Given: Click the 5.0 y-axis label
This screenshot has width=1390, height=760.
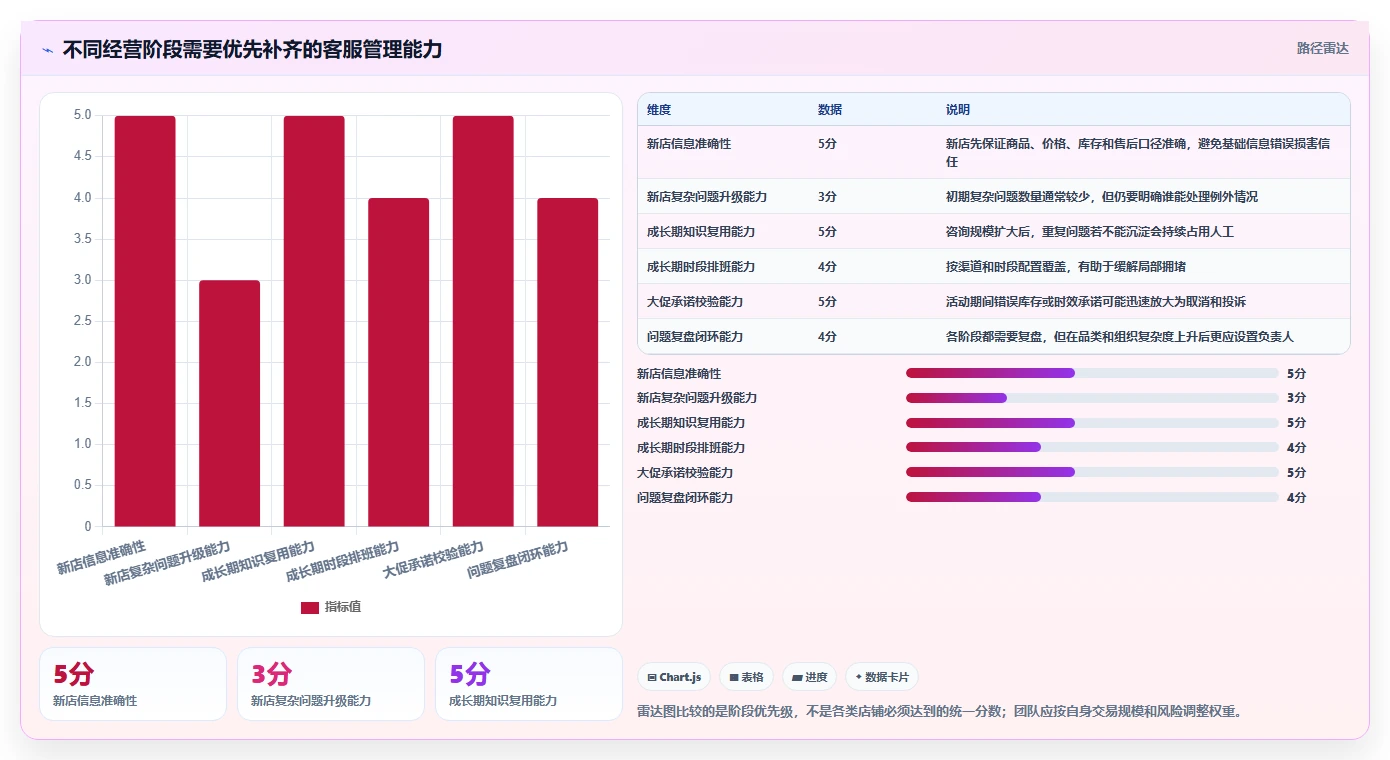Looking at the screenshot, I should click(x=82, y=115).
